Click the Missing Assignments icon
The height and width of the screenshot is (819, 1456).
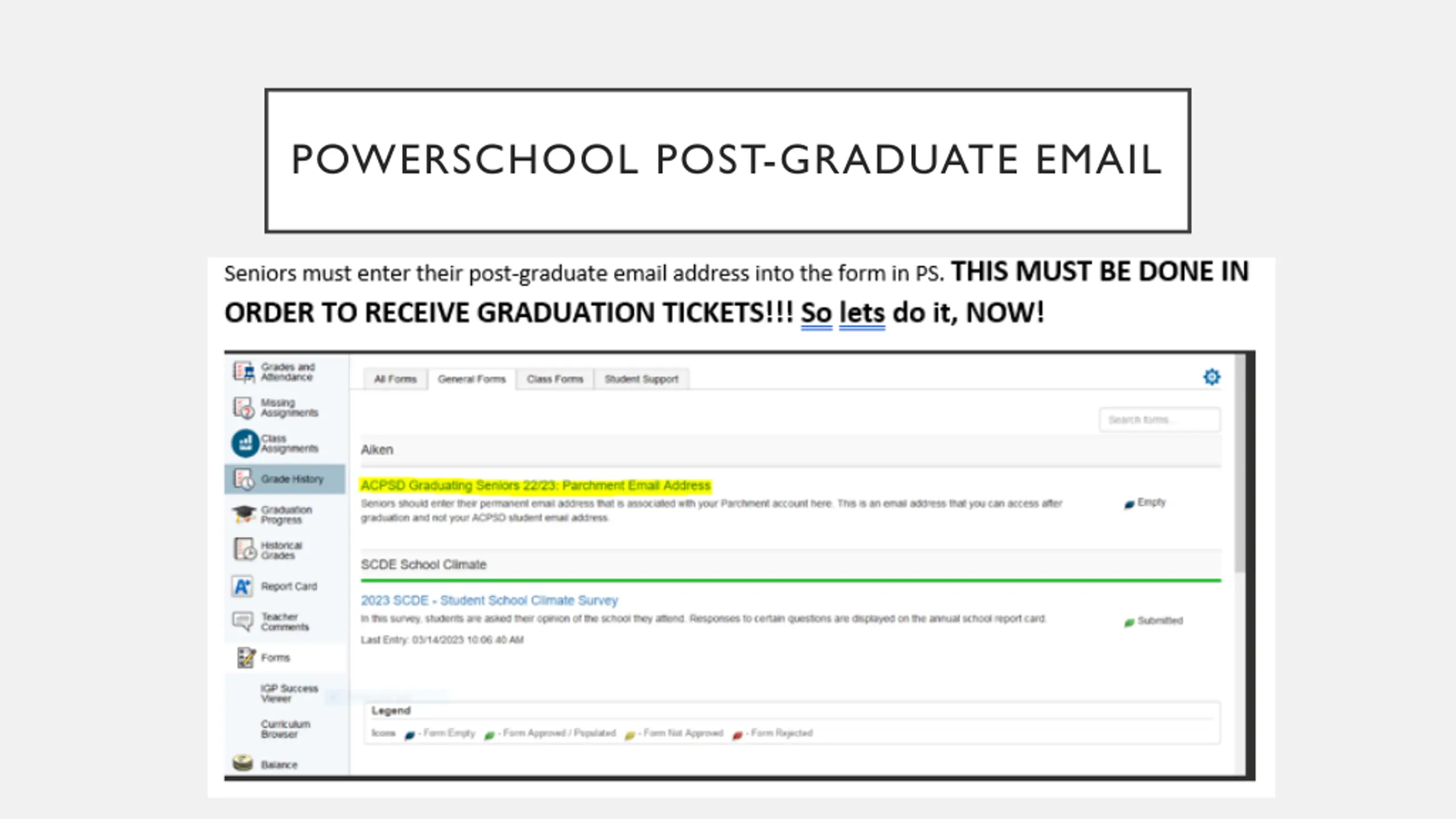click(244, 408)
